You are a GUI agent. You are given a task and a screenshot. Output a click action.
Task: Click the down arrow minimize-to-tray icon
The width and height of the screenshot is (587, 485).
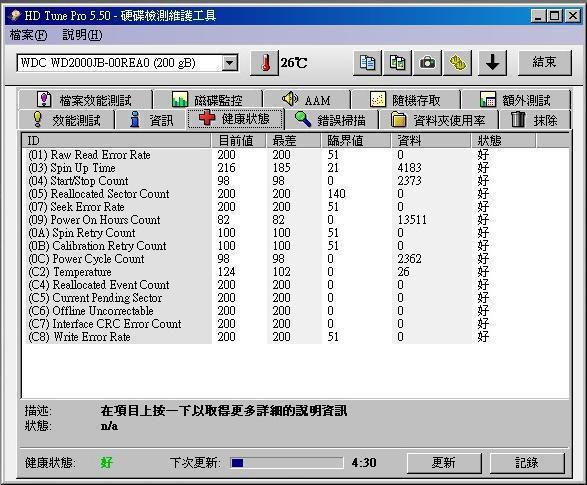pyautogui.click(x=493, y=63)
